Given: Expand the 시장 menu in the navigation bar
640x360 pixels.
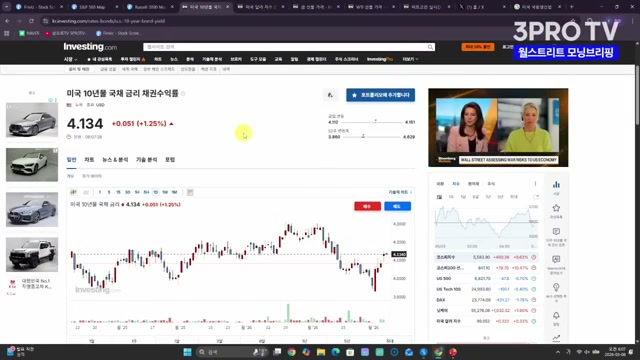Looking at the screenshot, I should coord(70,59).
